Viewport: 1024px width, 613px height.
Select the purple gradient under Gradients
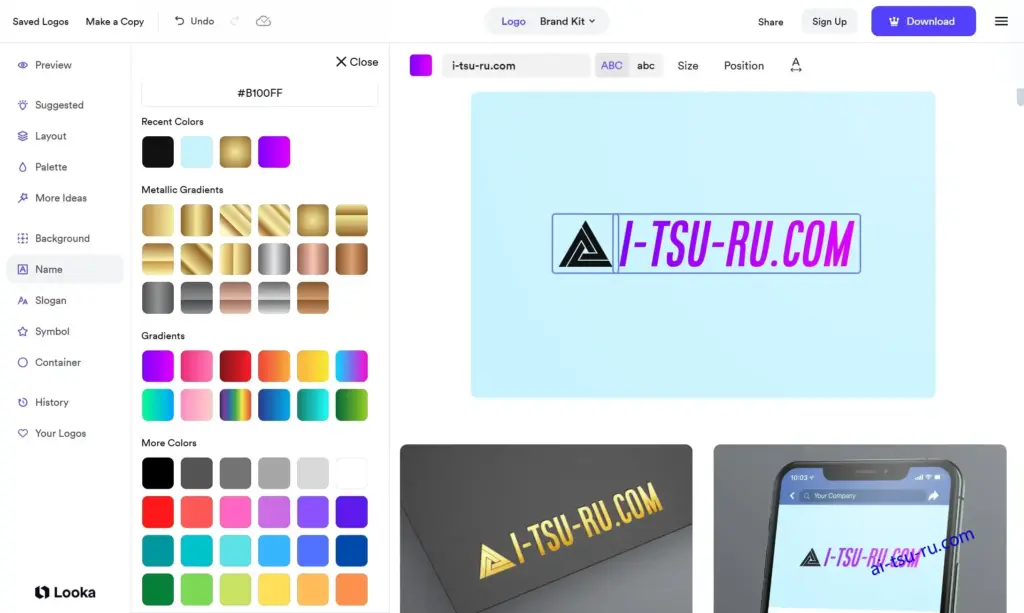point(158,366)
